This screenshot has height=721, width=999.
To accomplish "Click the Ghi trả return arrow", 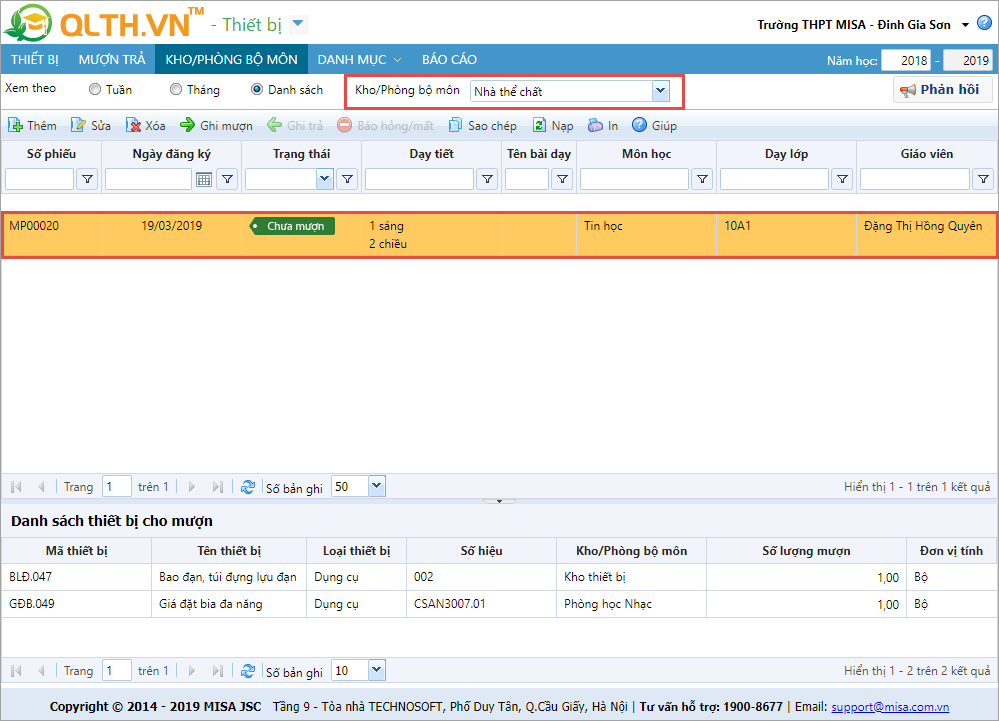I will click(x=275, y=125).
